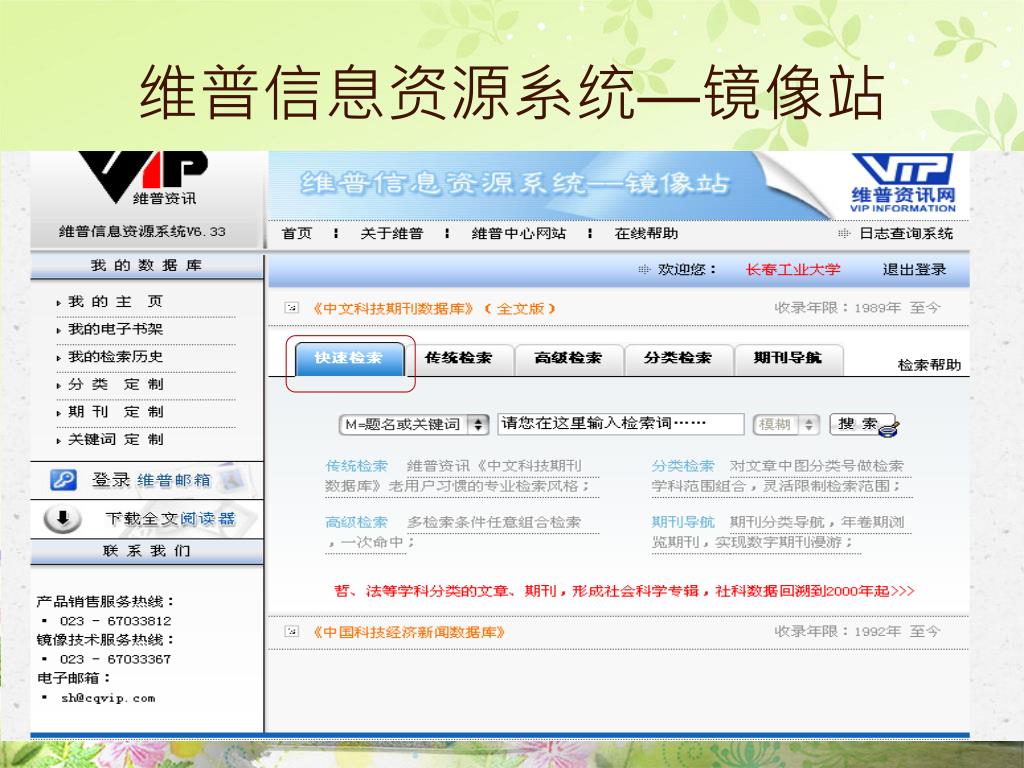The height and width of the screenshot is (768, 1024).
Task: Switch to the 高级检索 tab
Action: tap(568, 358)
